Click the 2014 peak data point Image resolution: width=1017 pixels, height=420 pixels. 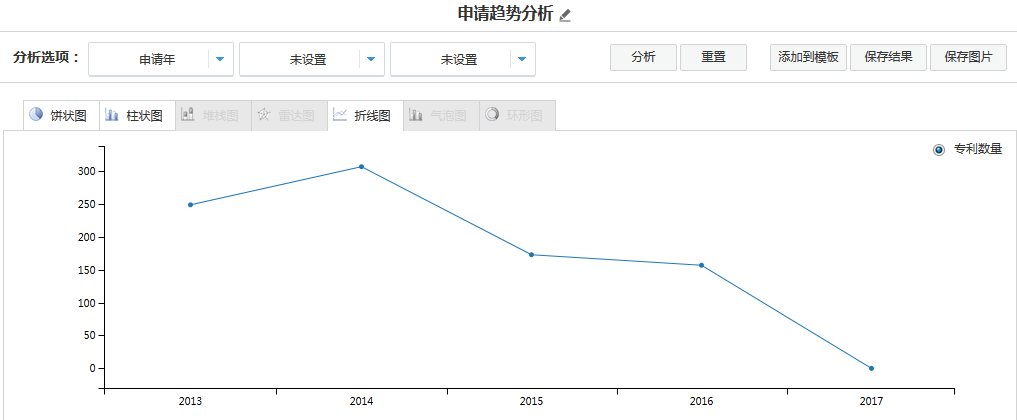[x=361, y=167]
